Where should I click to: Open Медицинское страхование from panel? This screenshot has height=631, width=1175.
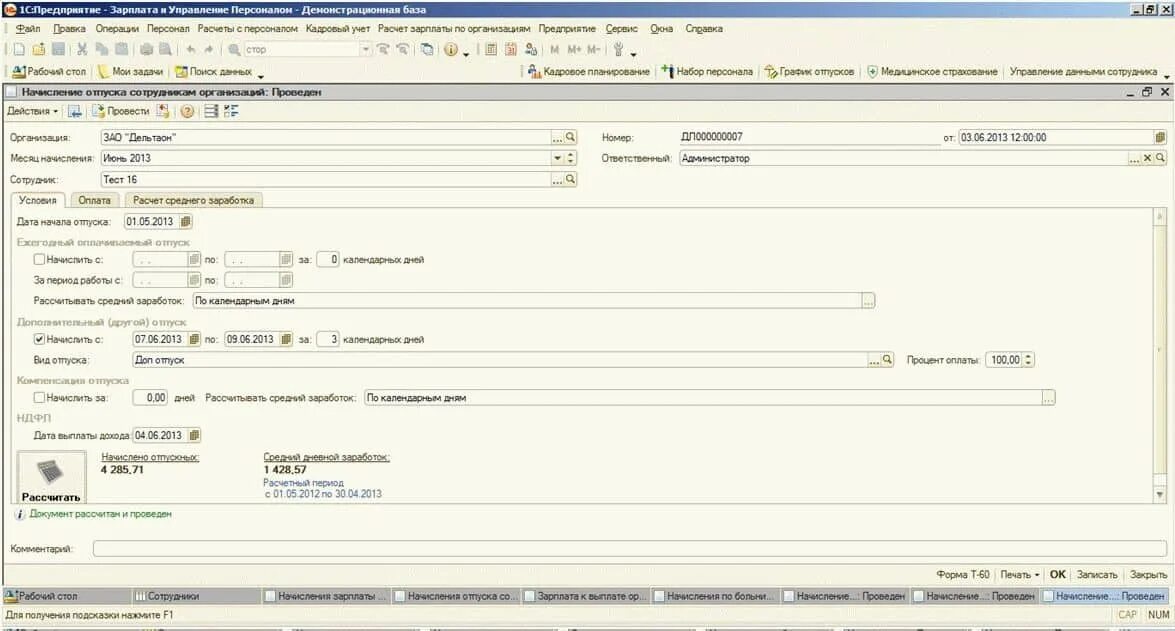point(932,71)
